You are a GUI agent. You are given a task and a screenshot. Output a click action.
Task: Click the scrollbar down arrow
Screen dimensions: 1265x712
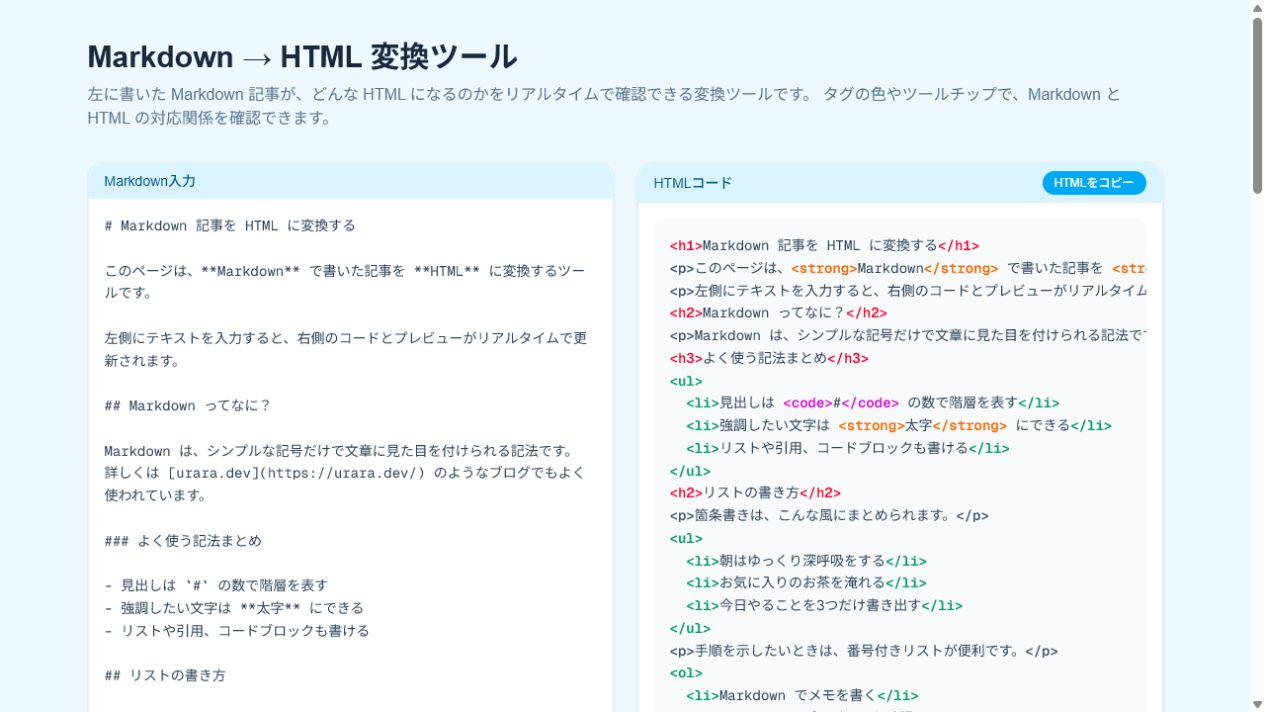(1257, 704)
